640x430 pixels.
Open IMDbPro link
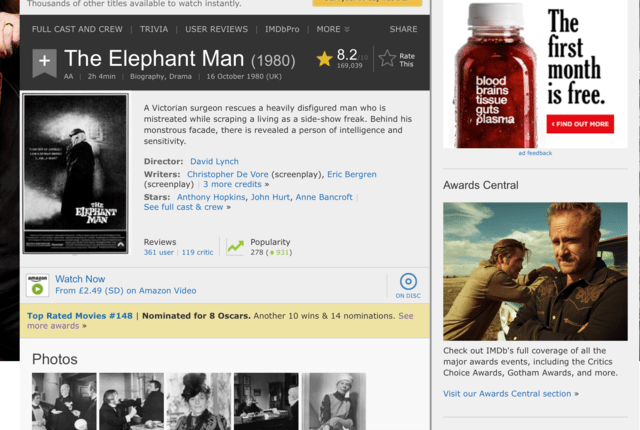coord(282,29)
